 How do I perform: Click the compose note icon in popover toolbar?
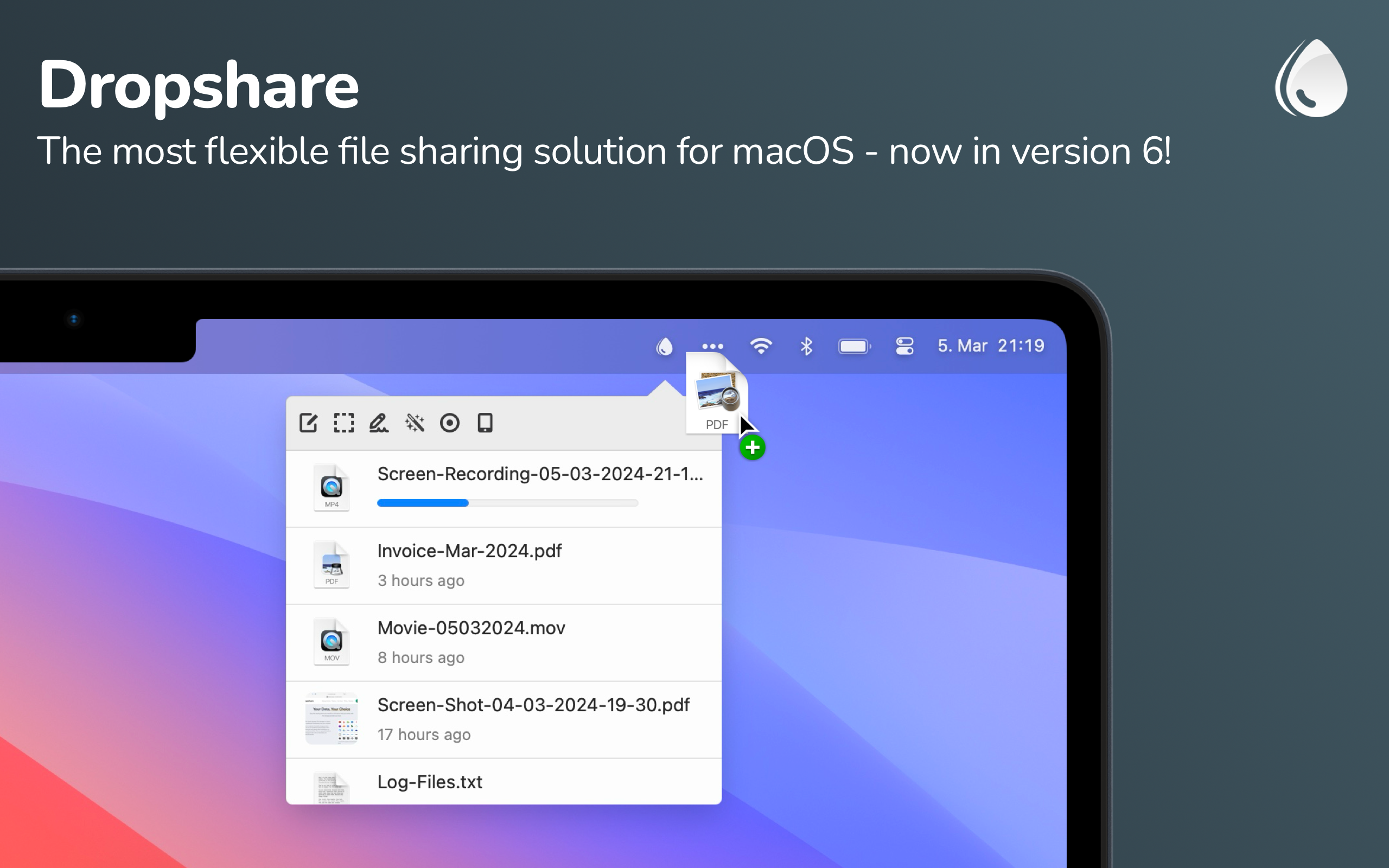click(308, 423)
